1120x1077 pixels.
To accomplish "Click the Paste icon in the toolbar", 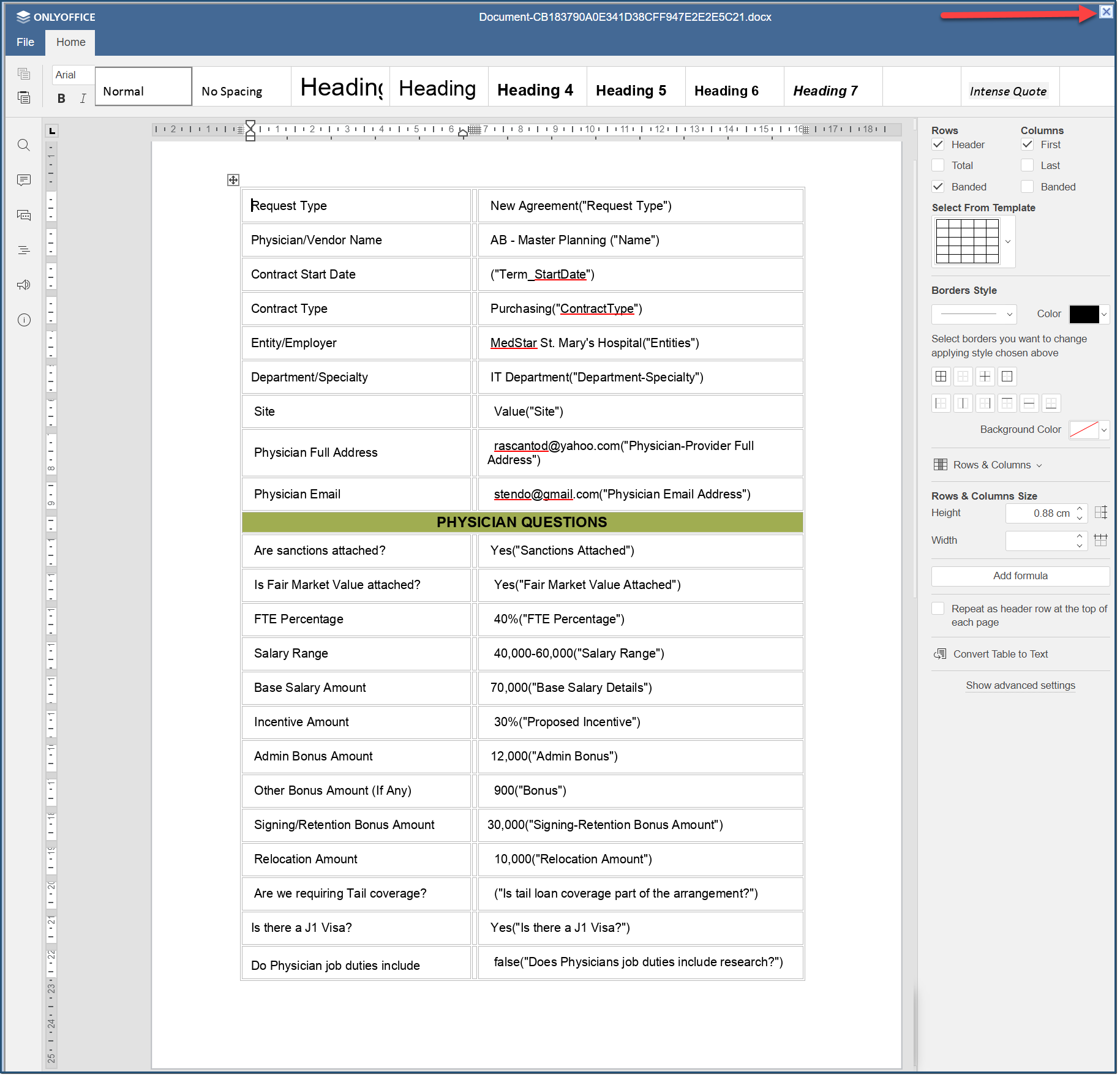I will click(x=24, y=97).
